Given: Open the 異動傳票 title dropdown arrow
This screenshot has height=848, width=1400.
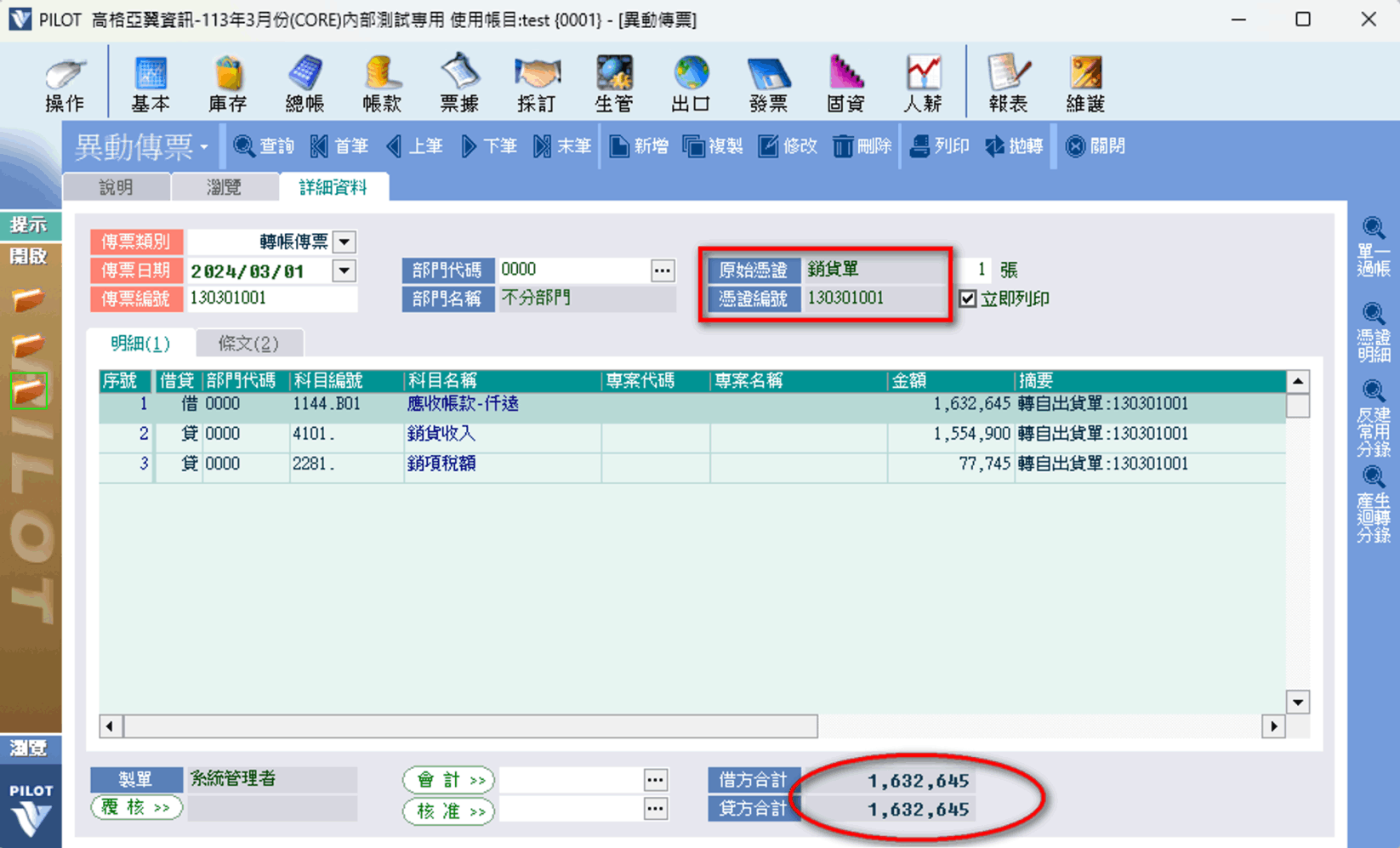Looking at the screenshot, I should (204, 148).
